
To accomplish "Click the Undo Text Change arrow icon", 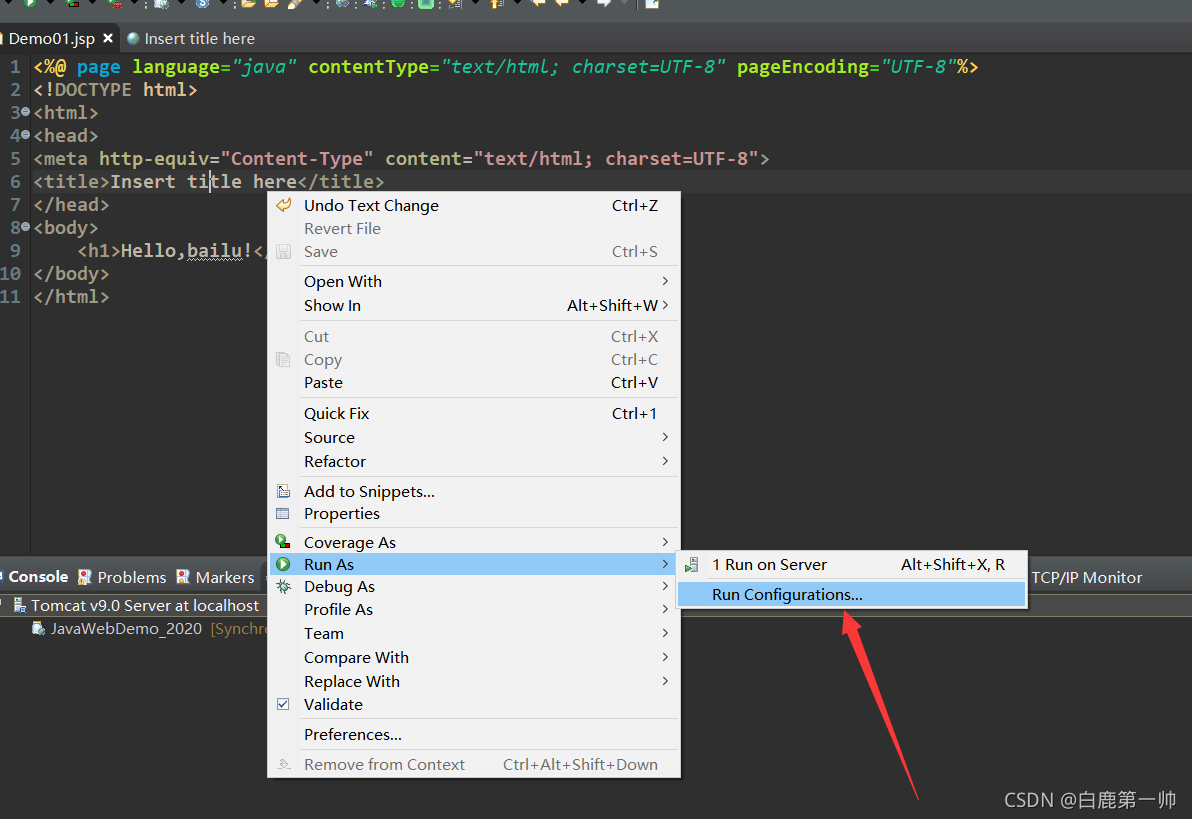I will click(x=284, y=205).
